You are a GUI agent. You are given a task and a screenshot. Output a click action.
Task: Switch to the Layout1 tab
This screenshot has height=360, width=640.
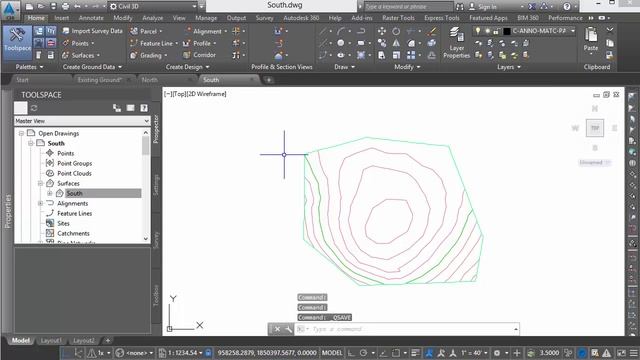pyautogui.click(x=51, y=340)
